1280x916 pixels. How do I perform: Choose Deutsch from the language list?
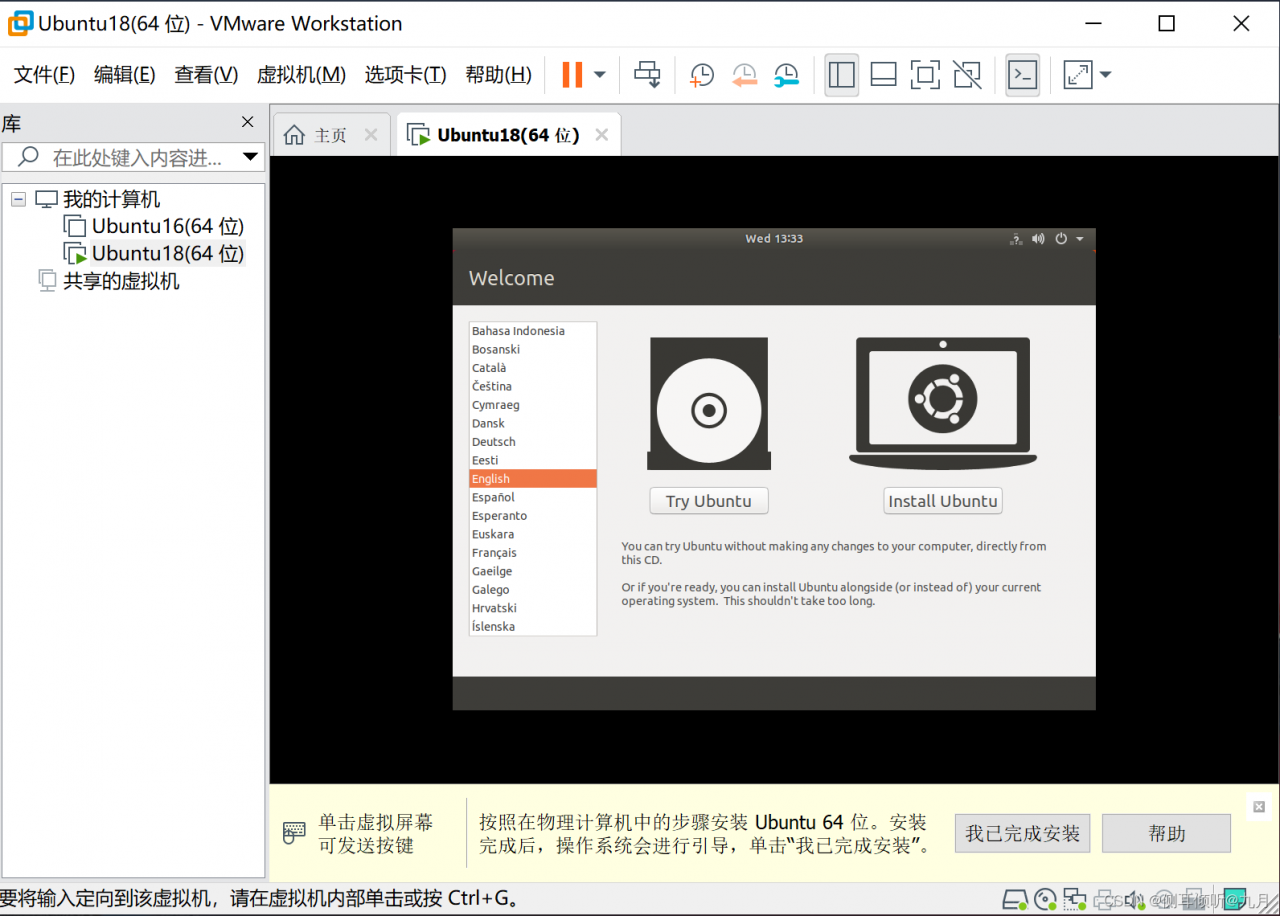[x=533, y=442]
